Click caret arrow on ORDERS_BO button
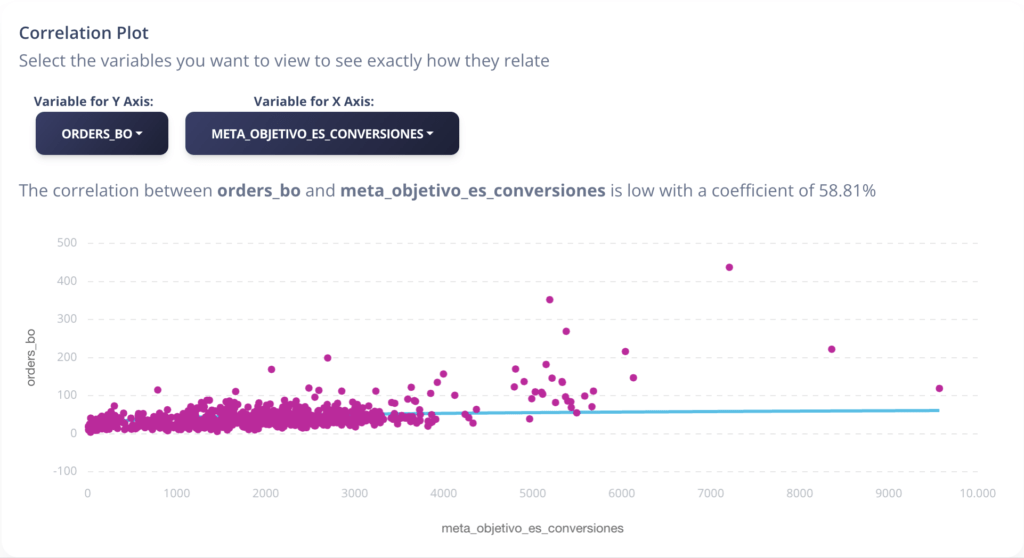 coord(139,133)
